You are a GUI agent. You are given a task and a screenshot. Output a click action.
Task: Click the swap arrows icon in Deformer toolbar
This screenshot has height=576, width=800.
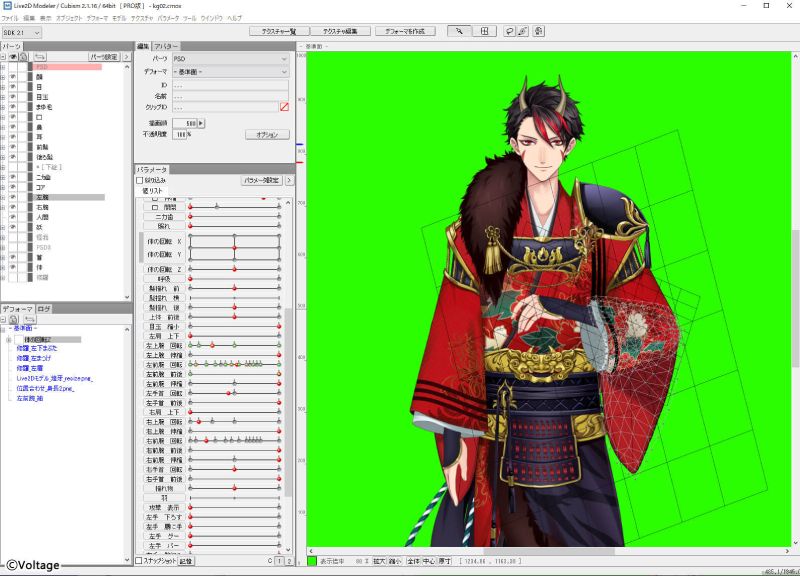pos(30,319)
